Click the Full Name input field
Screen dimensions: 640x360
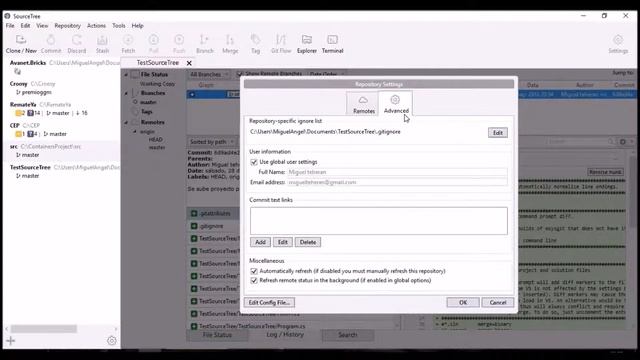click(x=397, y=172)
